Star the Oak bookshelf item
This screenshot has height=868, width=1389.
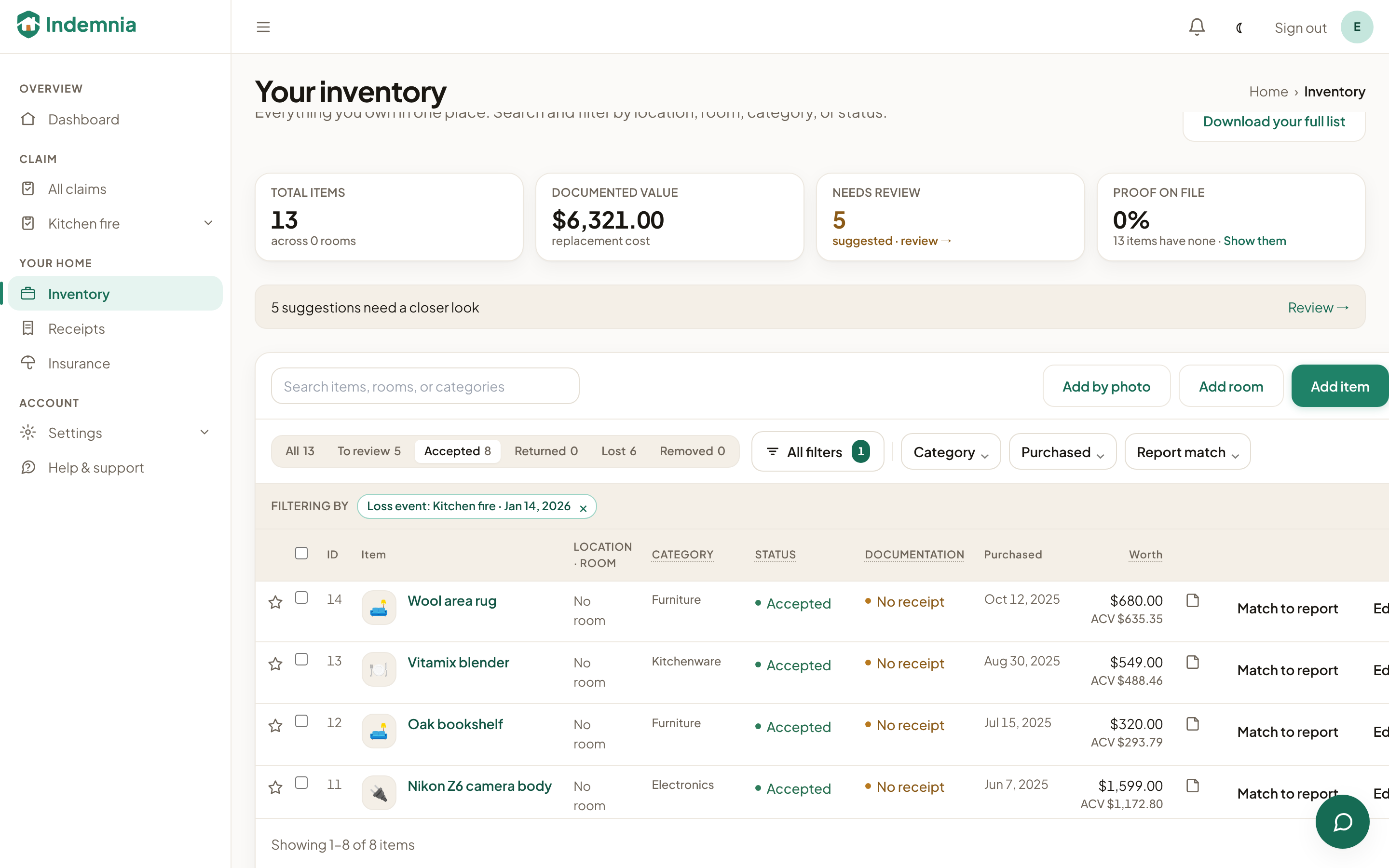[275, 725]
